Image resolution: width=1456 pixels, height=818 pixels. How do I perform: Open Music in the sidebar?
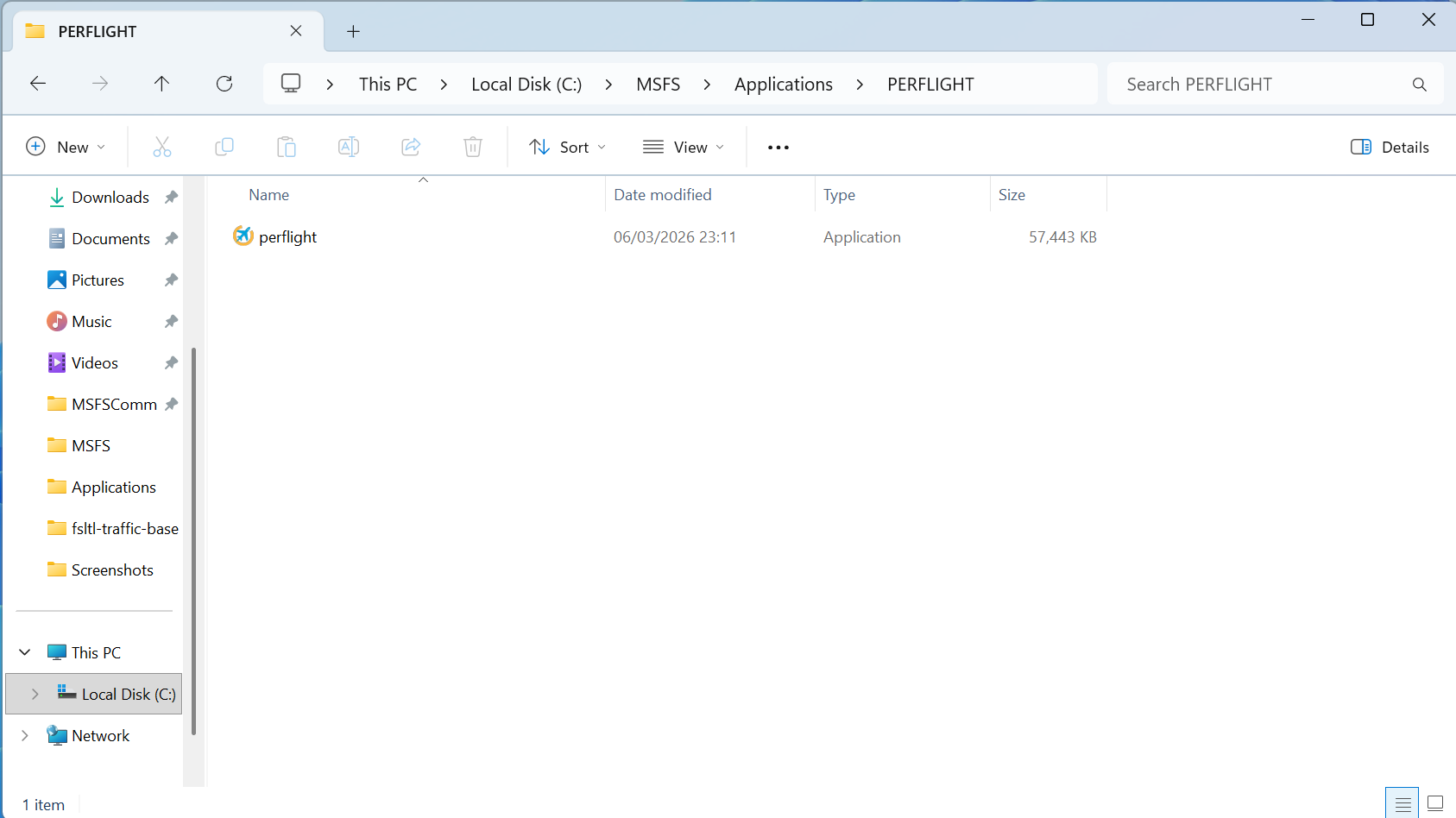91,322
